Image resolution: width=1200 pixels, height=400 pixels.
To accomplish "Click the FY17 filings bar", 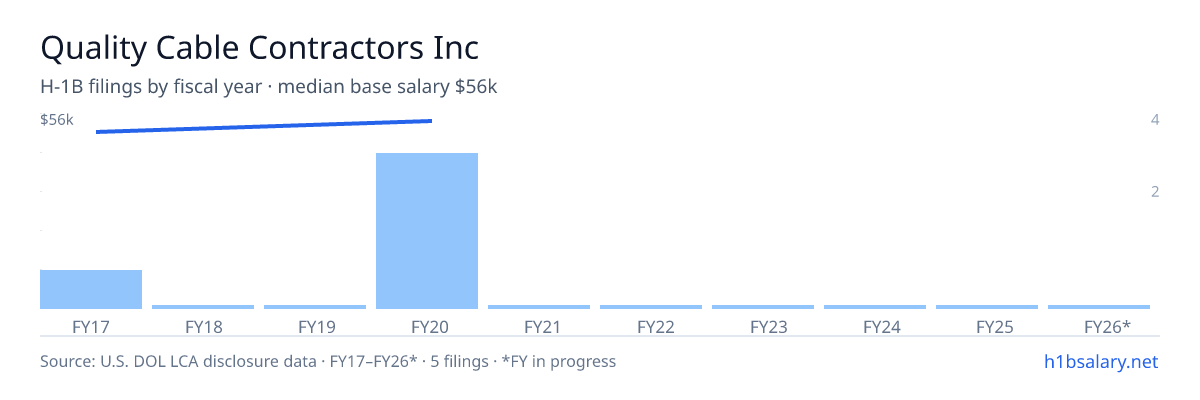I will (91, 289).
